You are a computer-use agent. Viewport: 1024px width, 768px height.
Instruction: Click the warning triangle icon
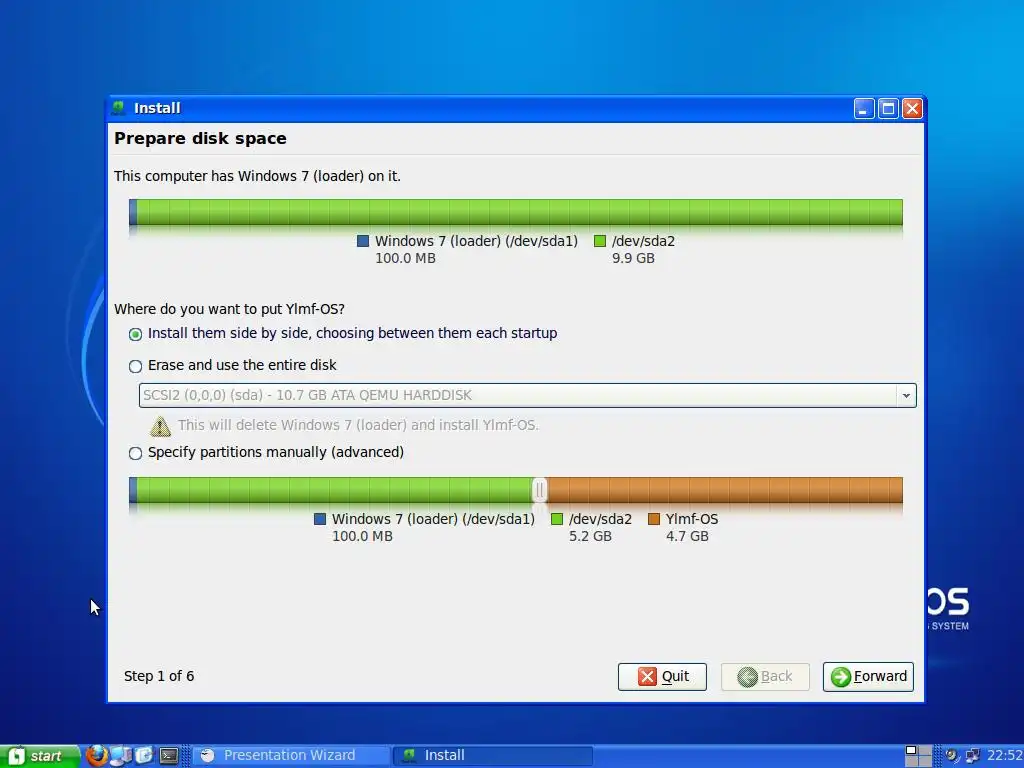point(160,426)
